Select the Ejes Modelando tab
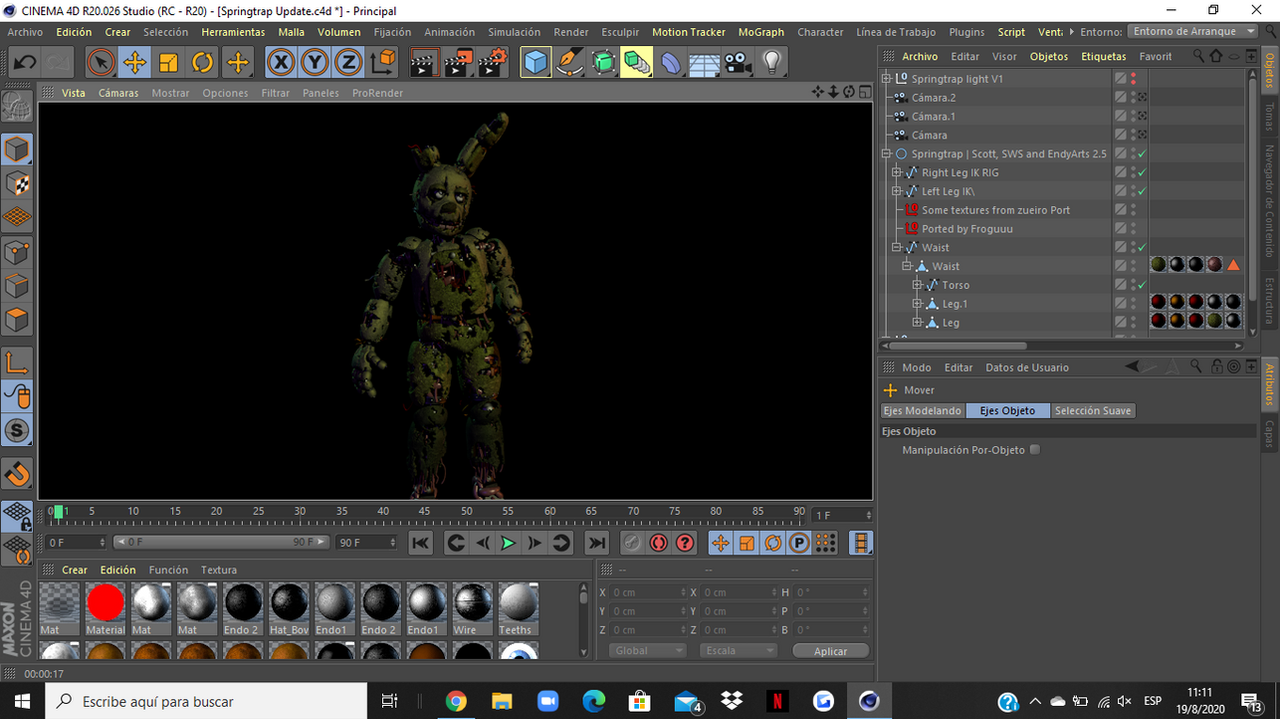 tap(922, 411)
